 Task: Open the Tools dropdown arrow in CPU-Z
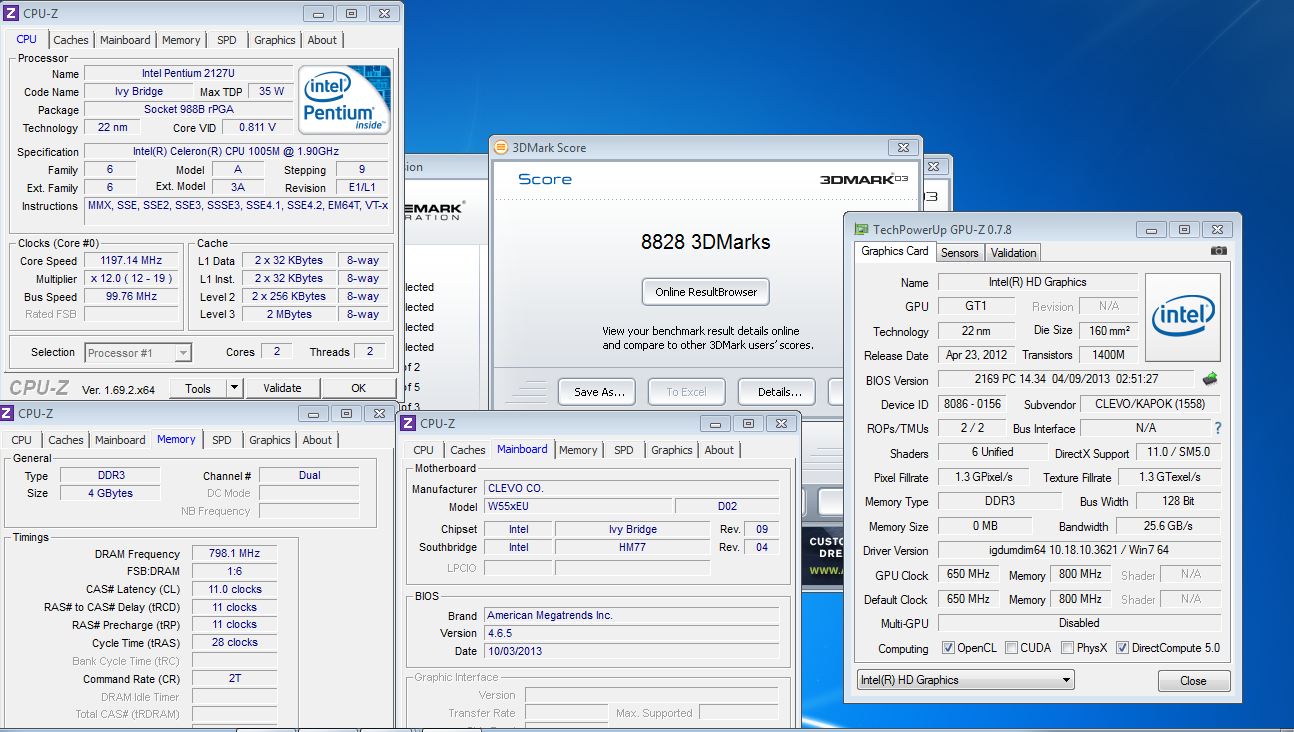pos(234,388)
